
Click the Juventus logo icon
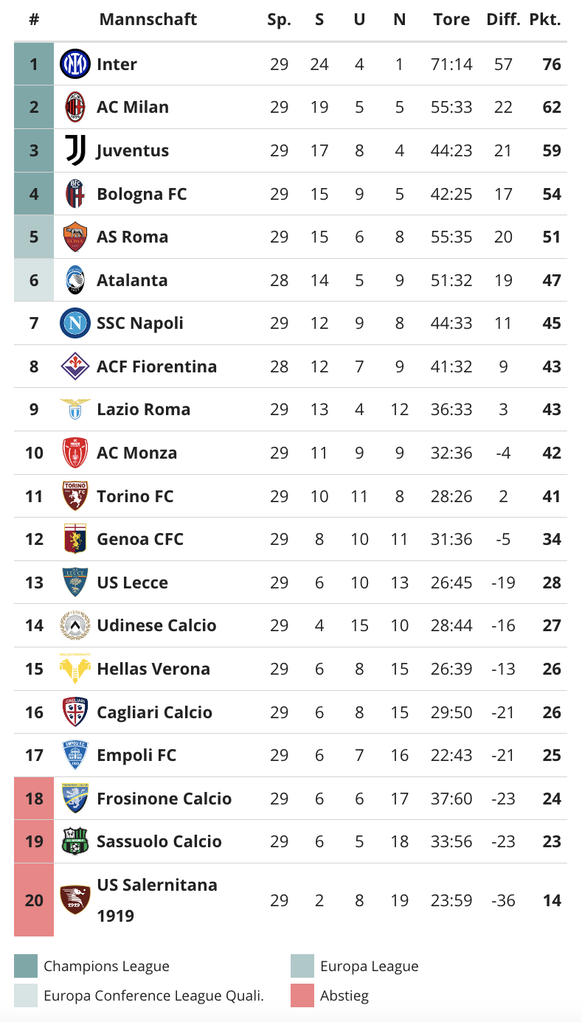[75, 151]
